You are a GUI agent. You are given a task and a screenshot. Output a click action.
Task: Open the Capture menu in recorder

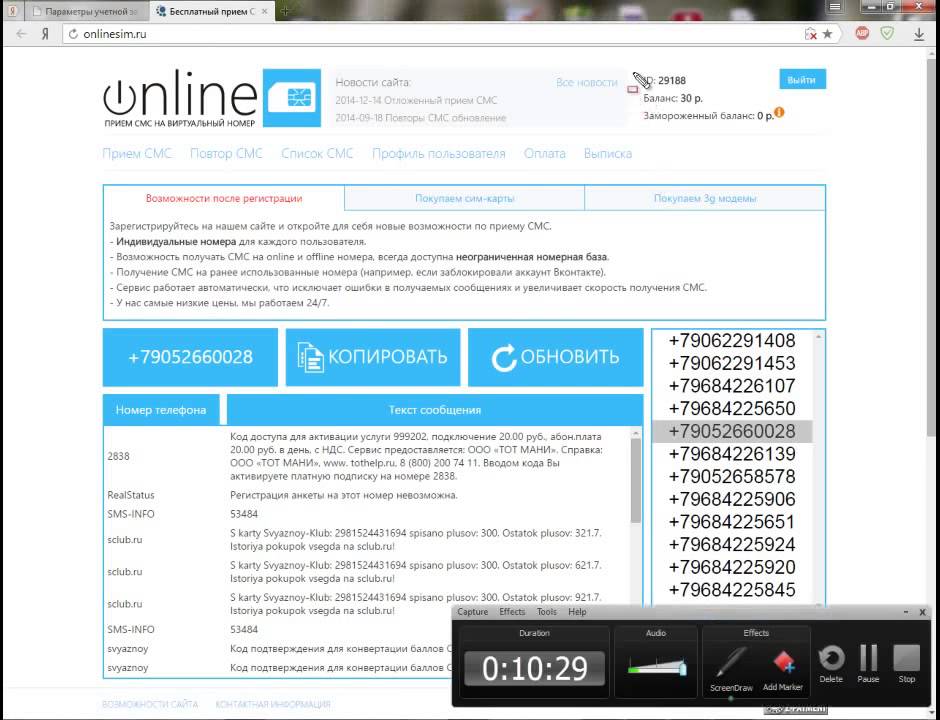tap(472, 612)
